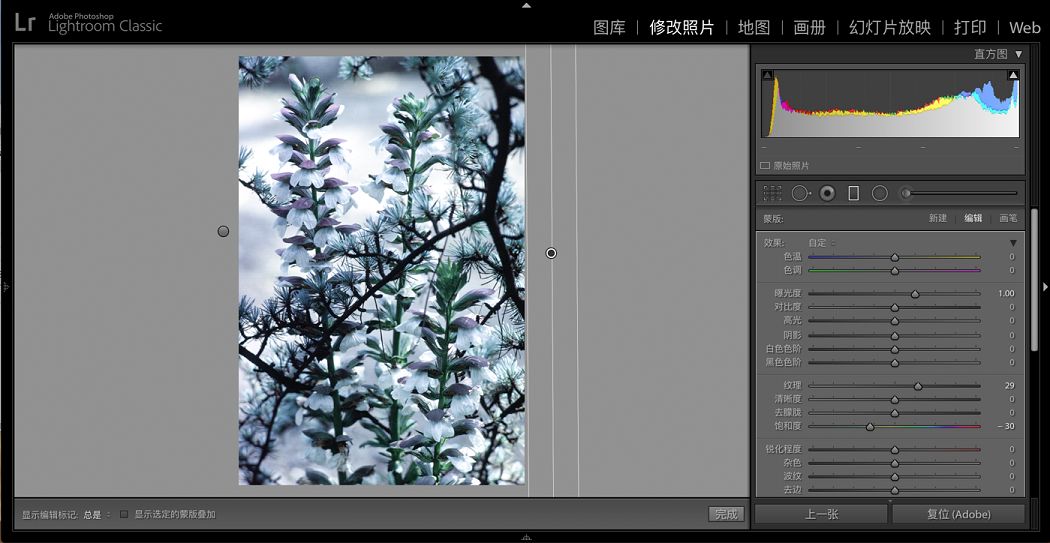1050x543 pixels.
Task: Click the 波纹 slider handle
Action: (x=895, y=477)
